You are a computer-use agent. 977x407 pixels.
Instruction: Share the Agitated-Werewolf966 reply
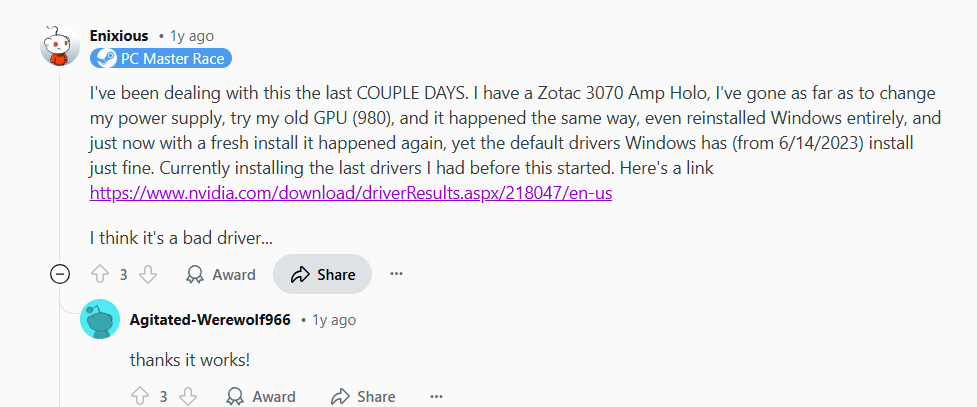362,396
